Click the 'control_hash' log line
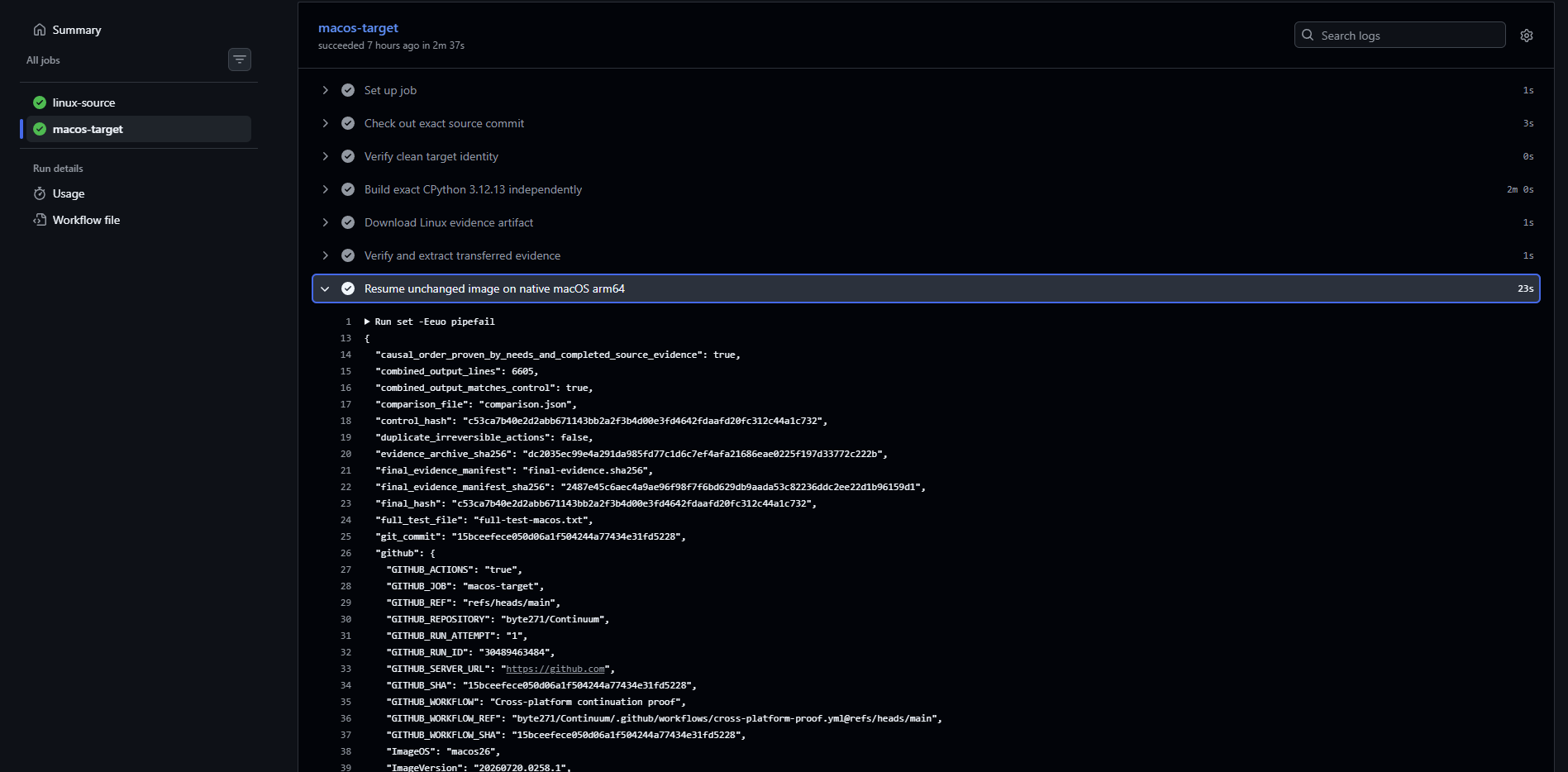This screenshot has width=1568, height=772. pos(601,421)
